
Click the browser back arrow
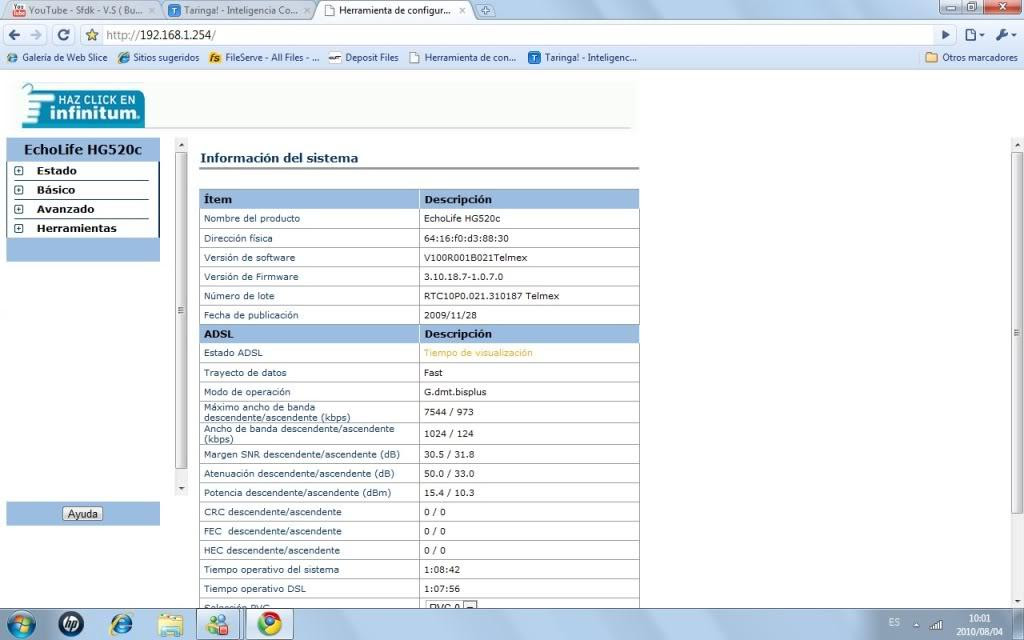[14, 35]
